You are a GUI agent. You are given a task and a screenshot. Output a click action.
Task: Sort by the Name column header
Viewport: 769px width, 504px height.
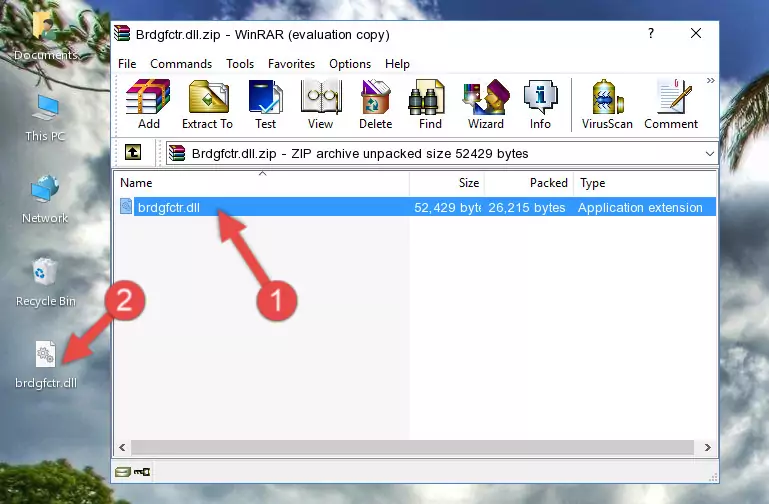262,183
